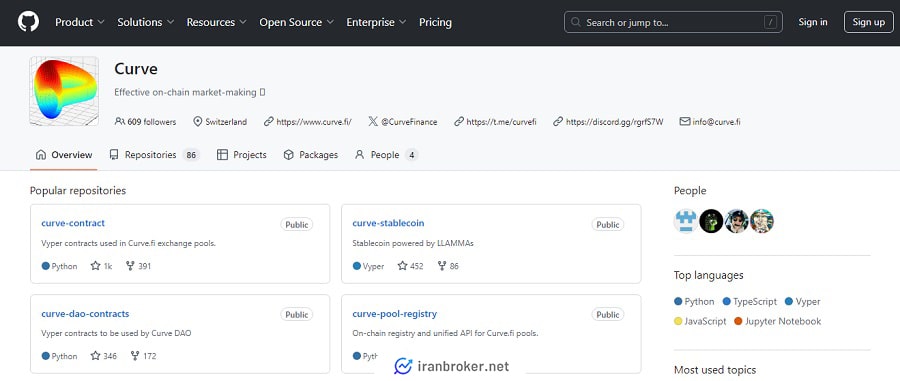Open the fourth member avatar in People
This screenshot has height=381, width=900.
[x=762, y=221]
